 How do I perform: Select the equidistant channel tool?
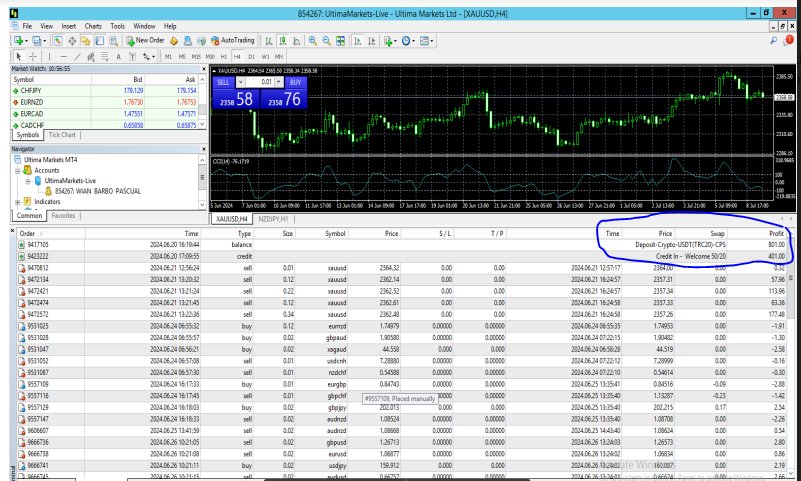[90, 57]
